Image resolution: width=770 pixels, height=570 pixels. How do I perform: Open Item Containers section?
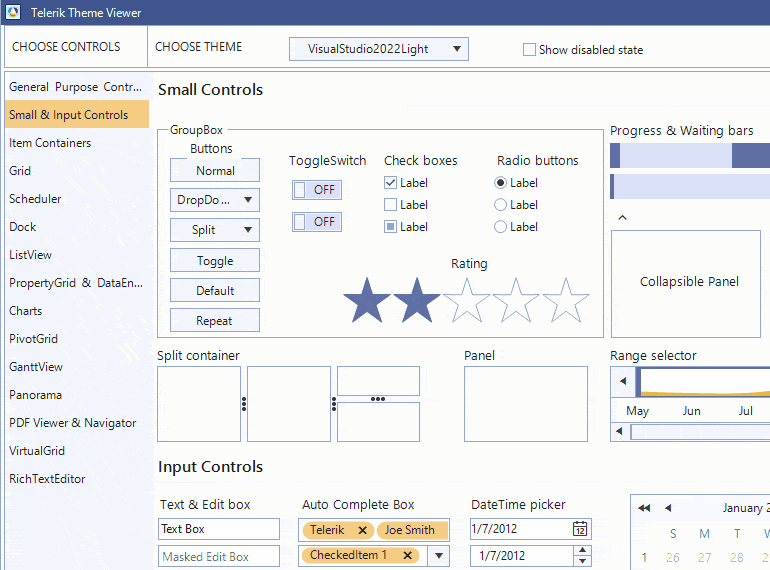[x=77, y=143]
